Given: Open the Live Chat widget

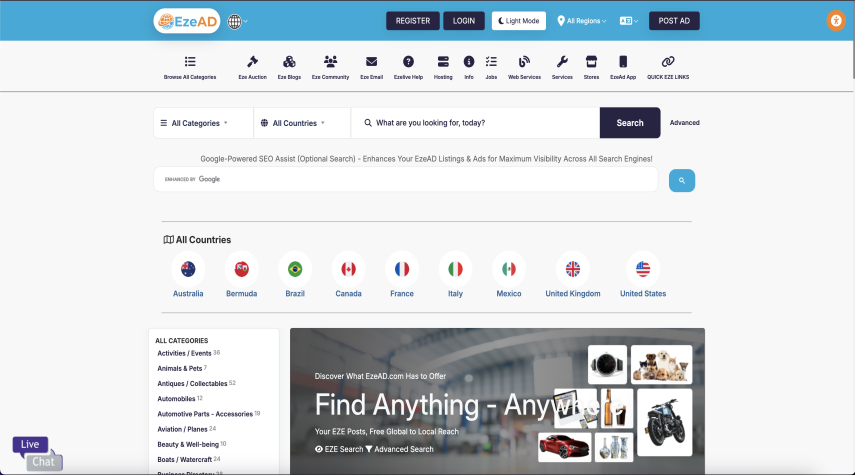Looking at the screenshot, I should tap(38, 454).
